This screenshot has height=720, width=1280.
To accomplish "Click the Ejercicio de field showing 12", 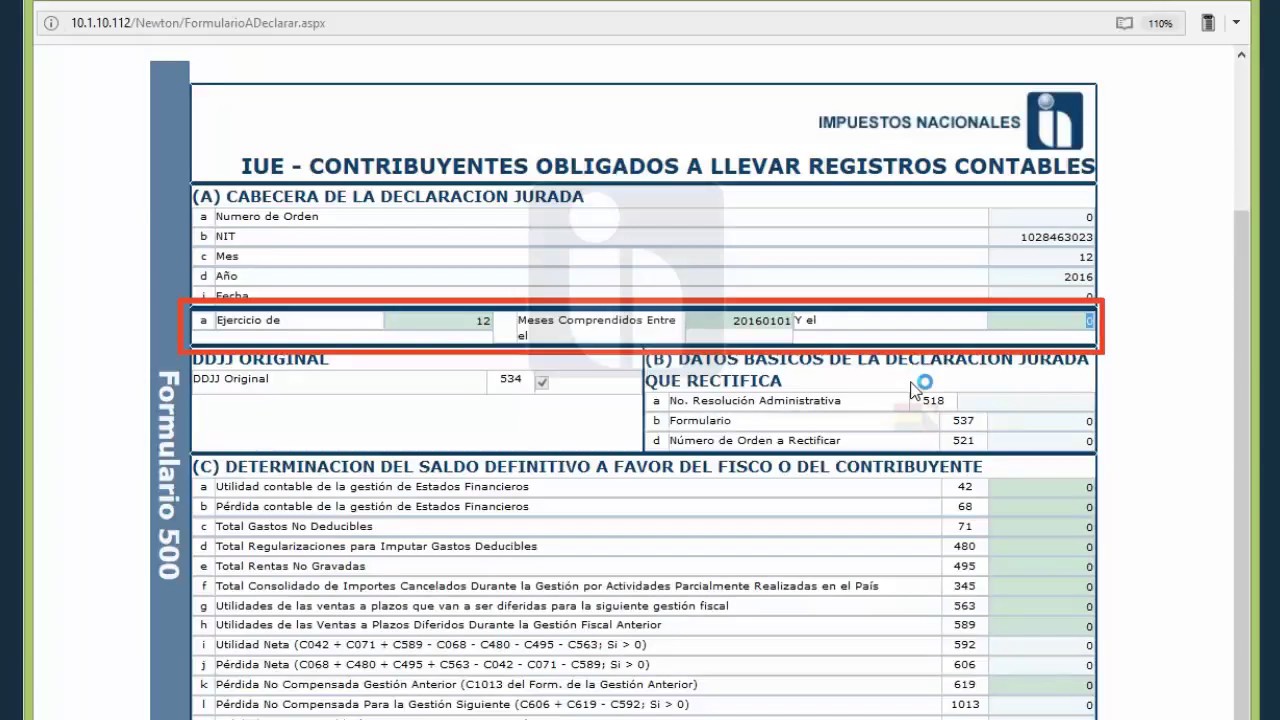I will tap(438, 321).
